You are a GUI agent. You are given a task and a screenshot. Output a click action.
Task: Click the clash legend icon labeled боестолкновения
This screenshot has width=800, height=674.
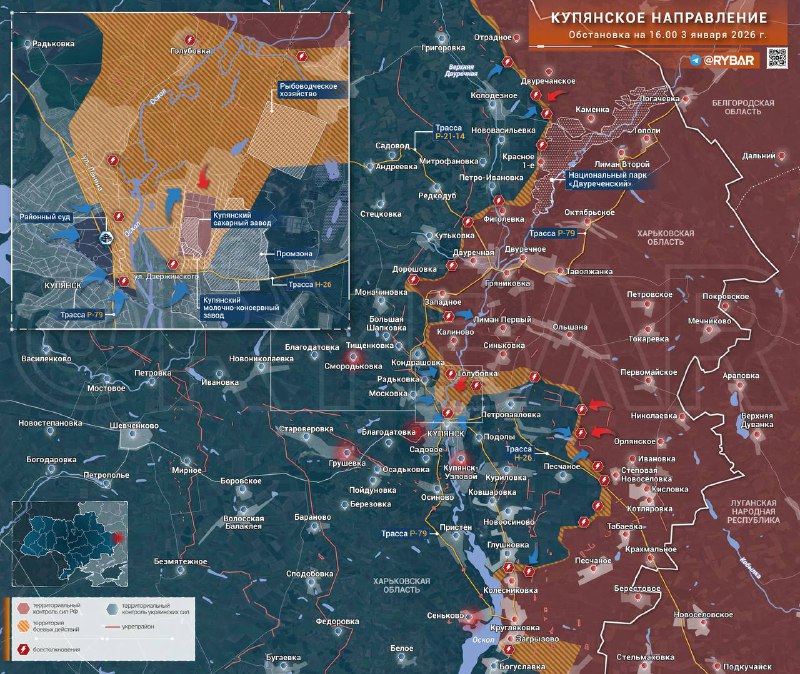point(22,650)
